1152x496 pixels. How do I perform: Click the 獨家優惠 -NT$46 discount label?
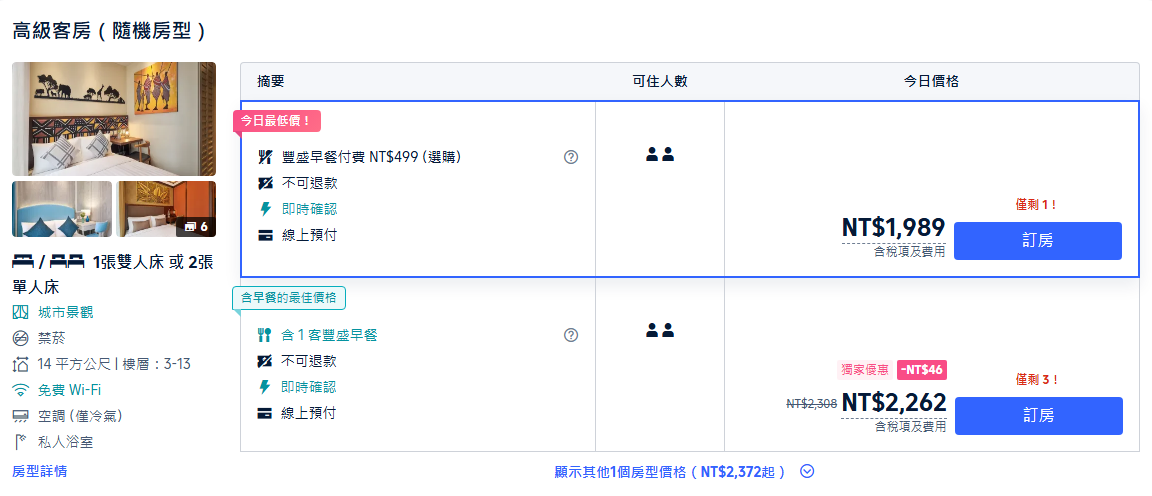coord(892,370)
